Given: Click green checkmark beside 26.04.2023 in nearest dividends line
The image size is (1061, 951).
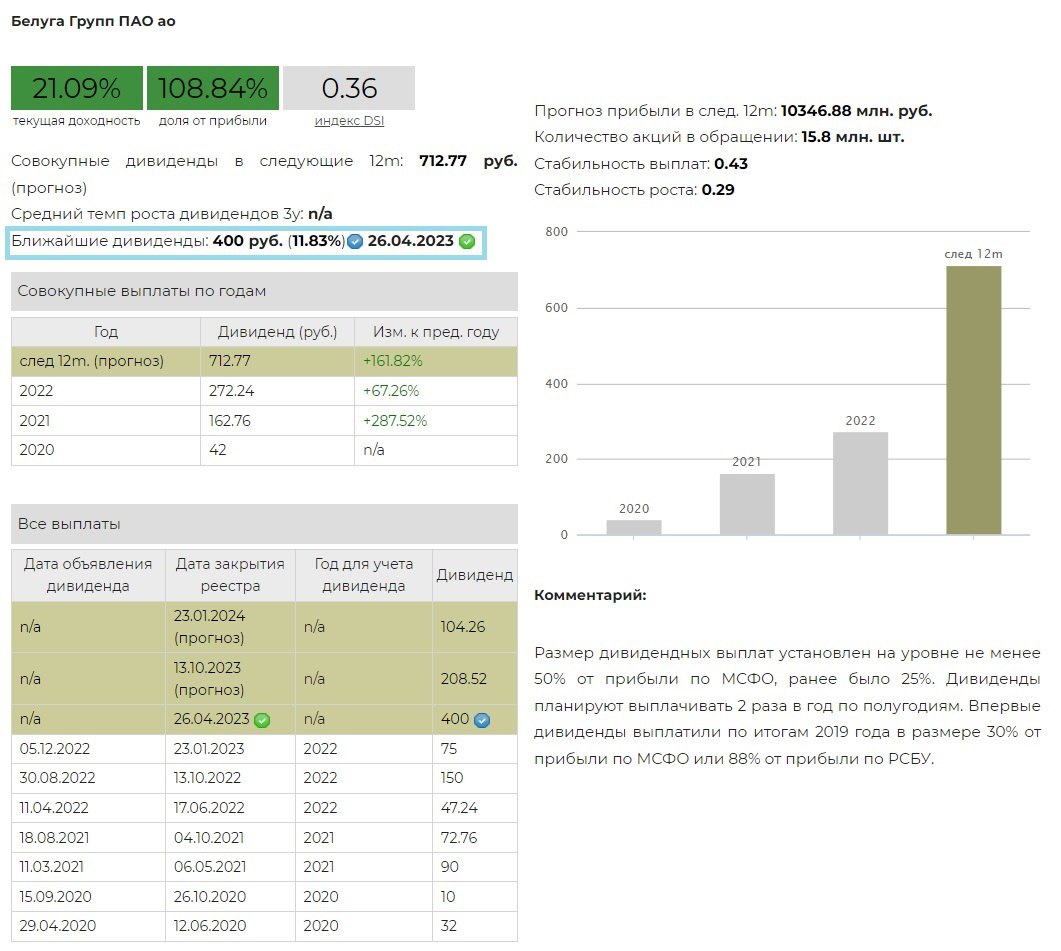Looking at the screenshot, I should coord(466,242).
